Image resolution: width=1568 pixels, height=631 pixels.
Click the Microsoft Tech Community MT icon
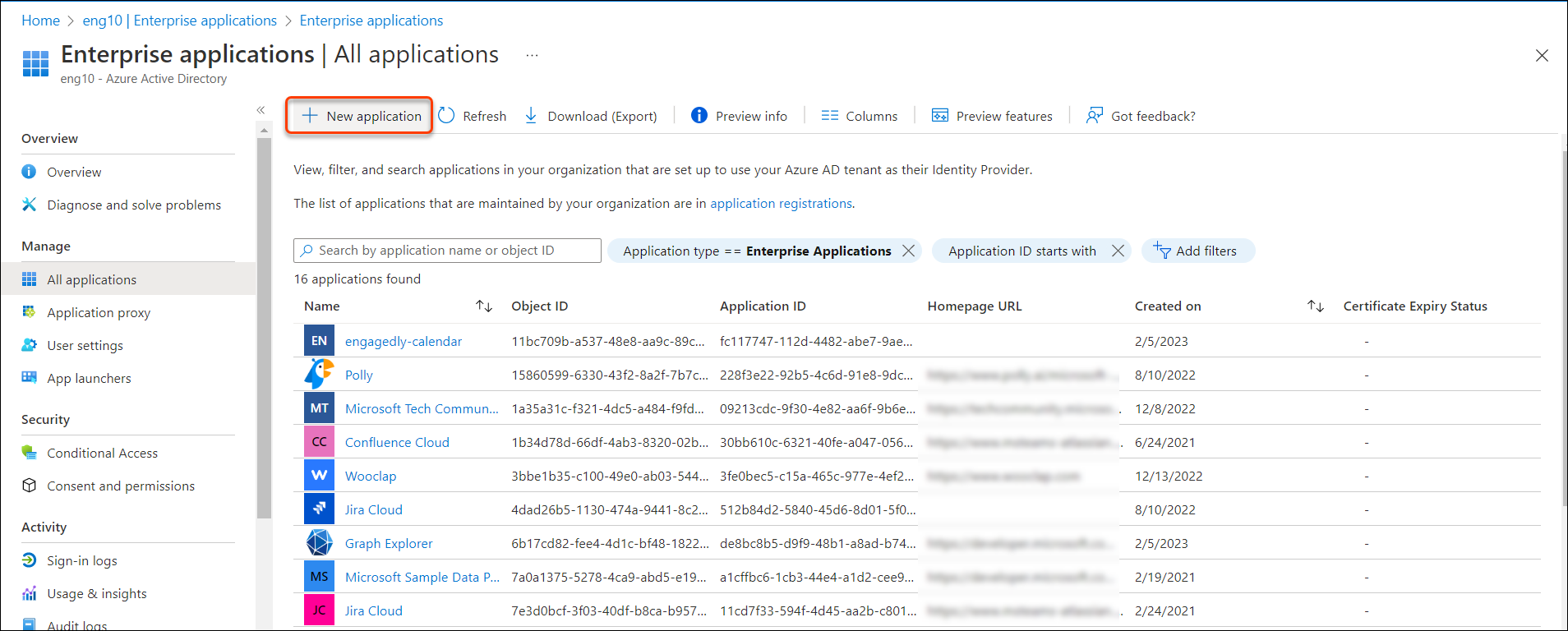tap(319, 408)
